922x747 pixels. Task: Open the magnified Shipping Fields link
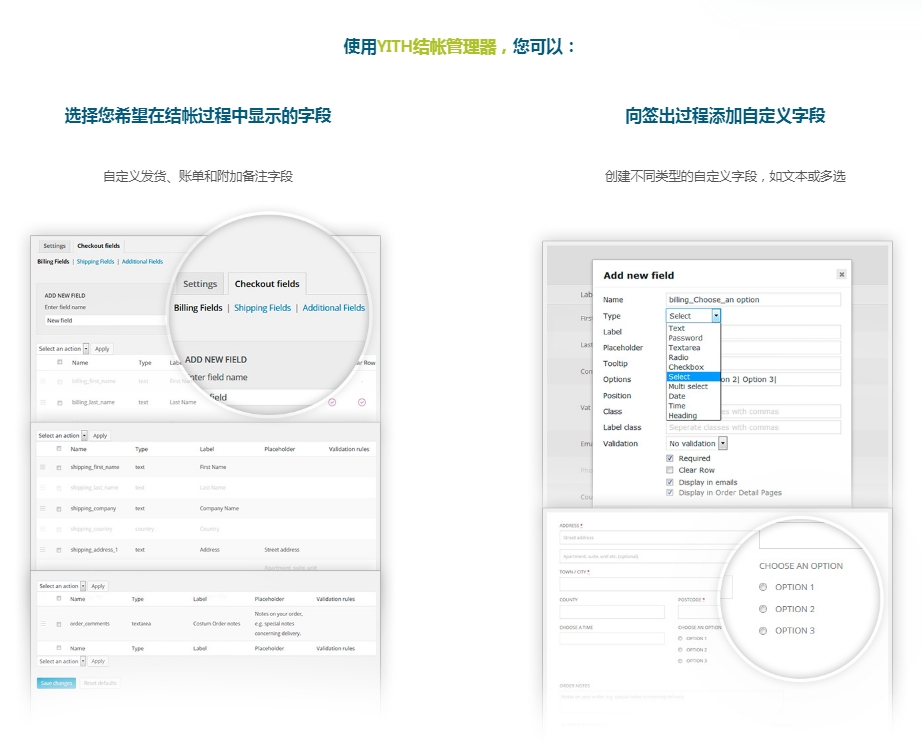coord(262,308)
